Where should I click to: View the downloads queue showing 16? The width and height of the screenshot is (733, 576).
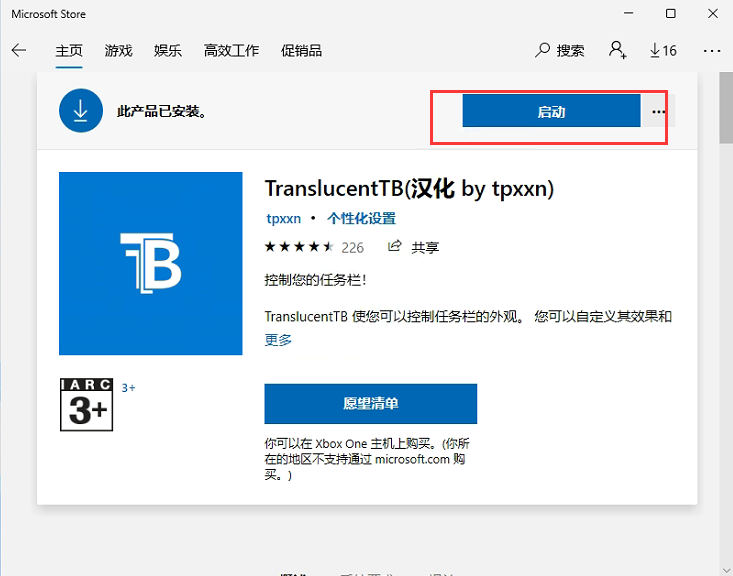(663, 50)
